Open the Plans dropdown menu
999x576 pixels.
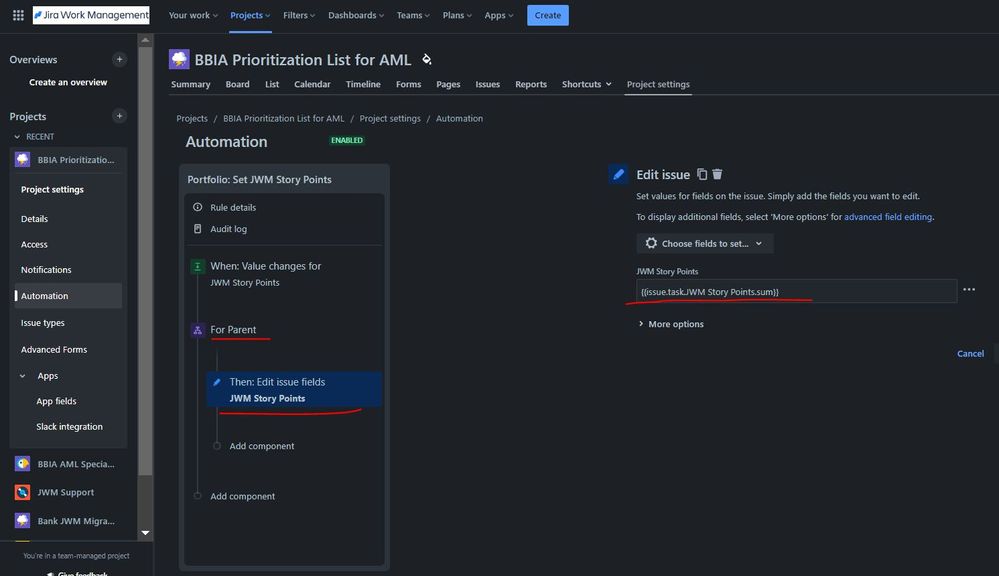click(x=457, y=15)
